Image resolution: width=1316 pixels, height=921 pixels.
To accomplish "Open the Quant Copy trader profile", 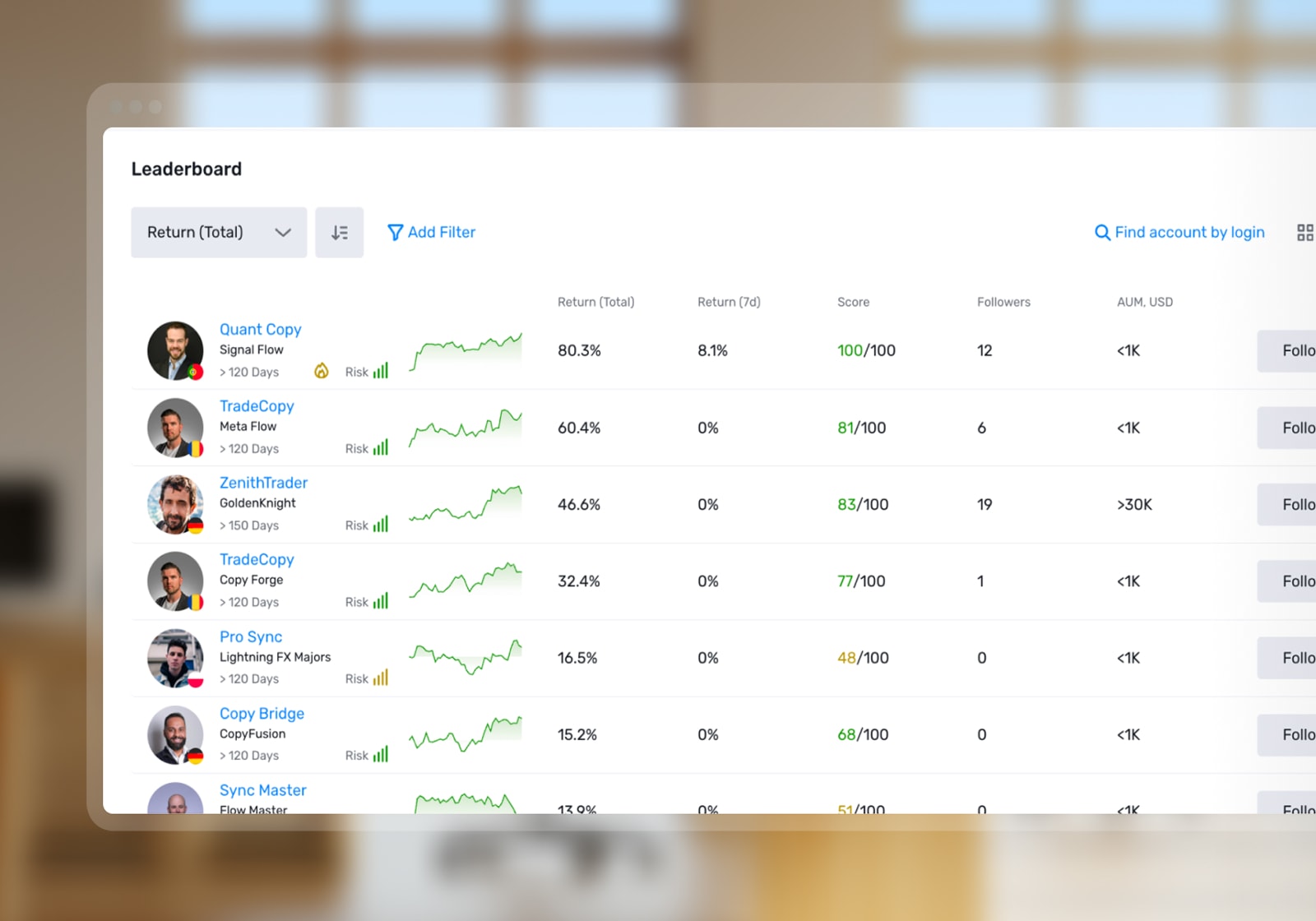I will (x=260, y=329).
